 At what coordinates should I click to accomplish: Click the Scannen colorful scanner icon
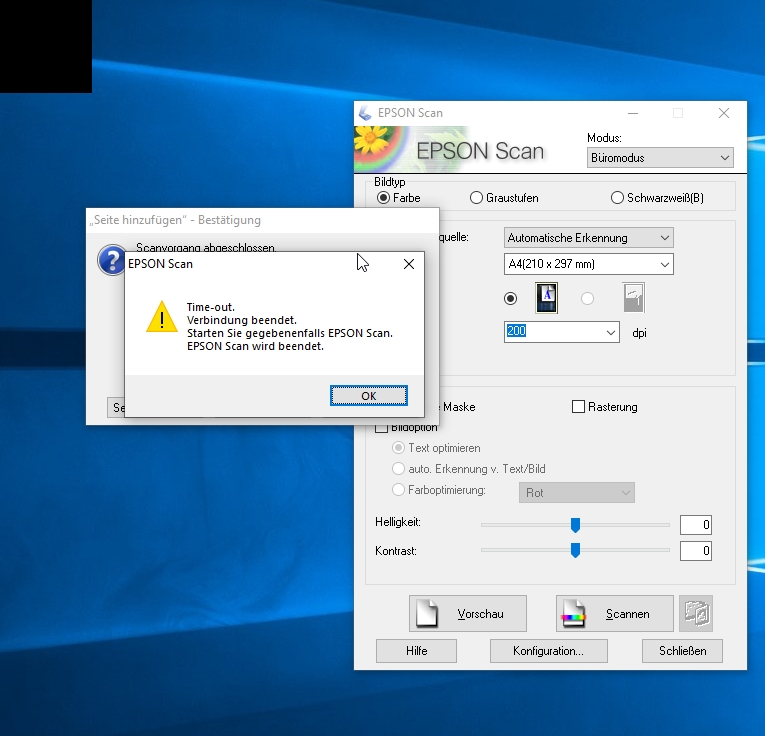point(573,614)
